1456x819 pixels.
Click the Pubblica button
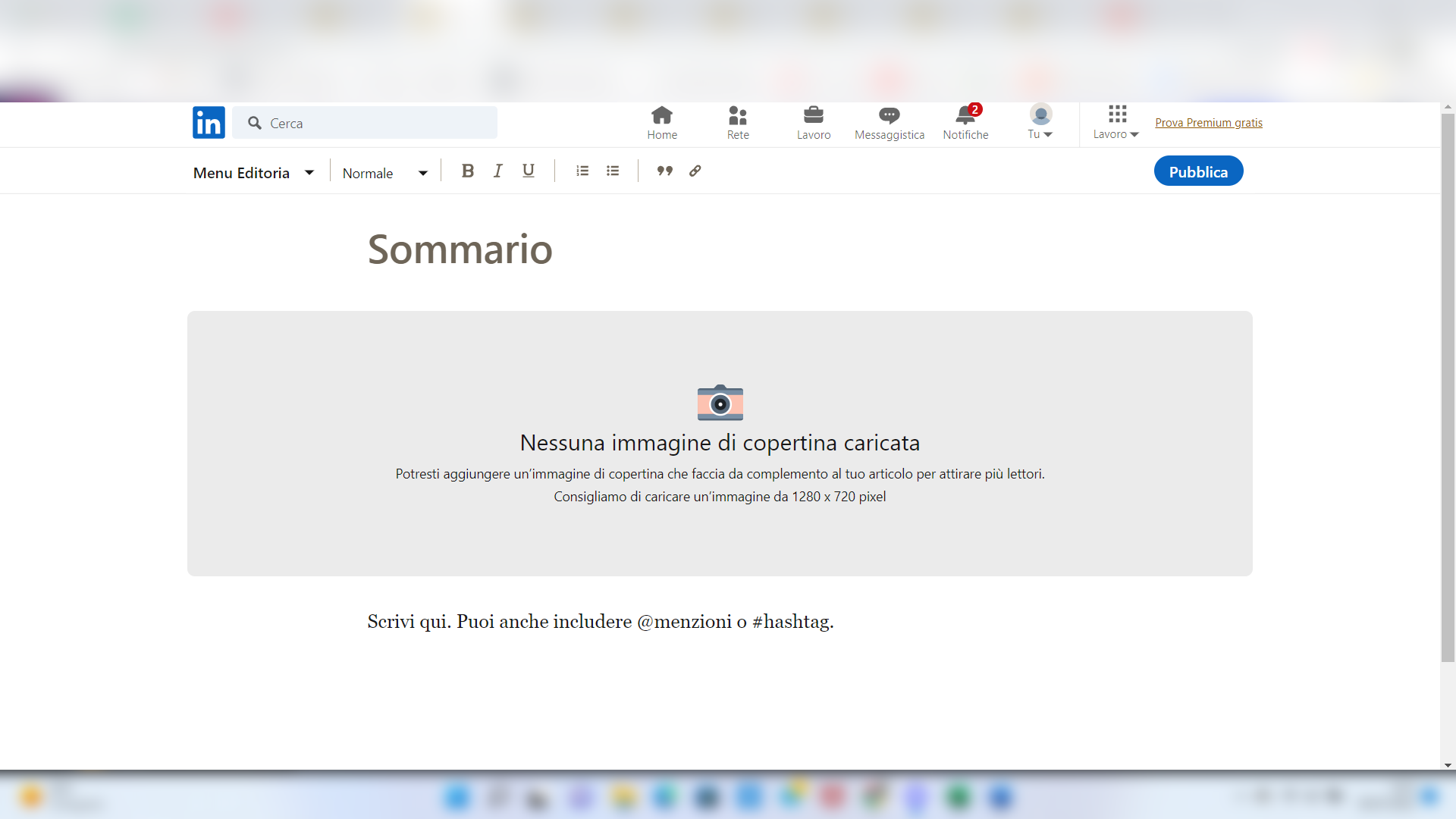1198,171
